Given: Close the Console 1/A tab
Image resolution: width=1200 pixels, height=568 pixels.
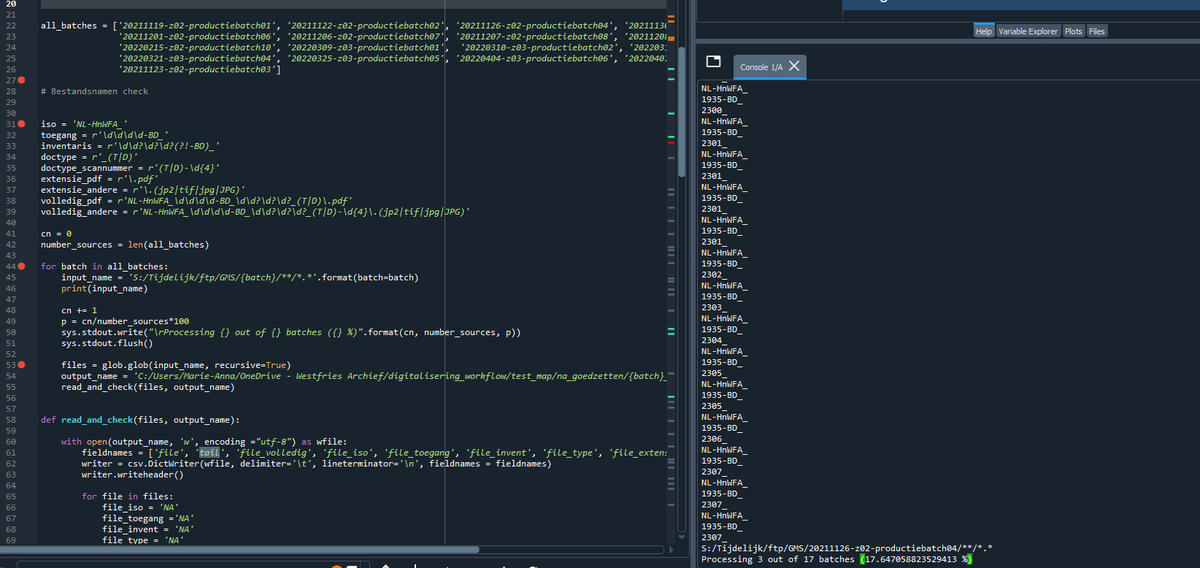Looking at the screenshot, I should pyautogui.click(x=794, y=66).
